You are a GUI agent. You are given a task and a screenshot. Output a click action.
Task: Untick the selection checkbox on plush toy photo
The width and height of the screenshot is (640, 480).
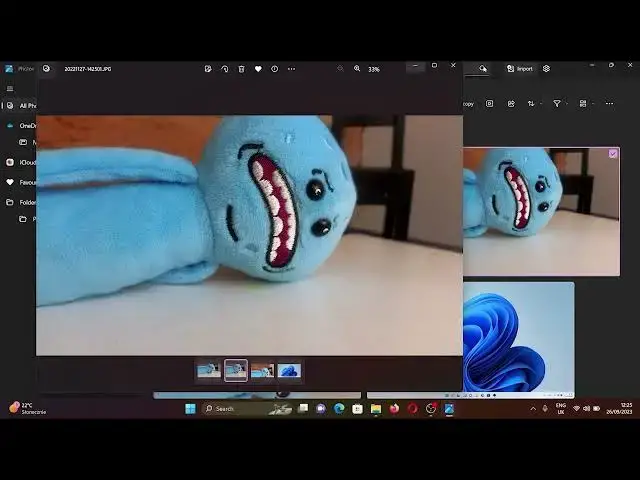pyautogui.click(x=613, y=154)
